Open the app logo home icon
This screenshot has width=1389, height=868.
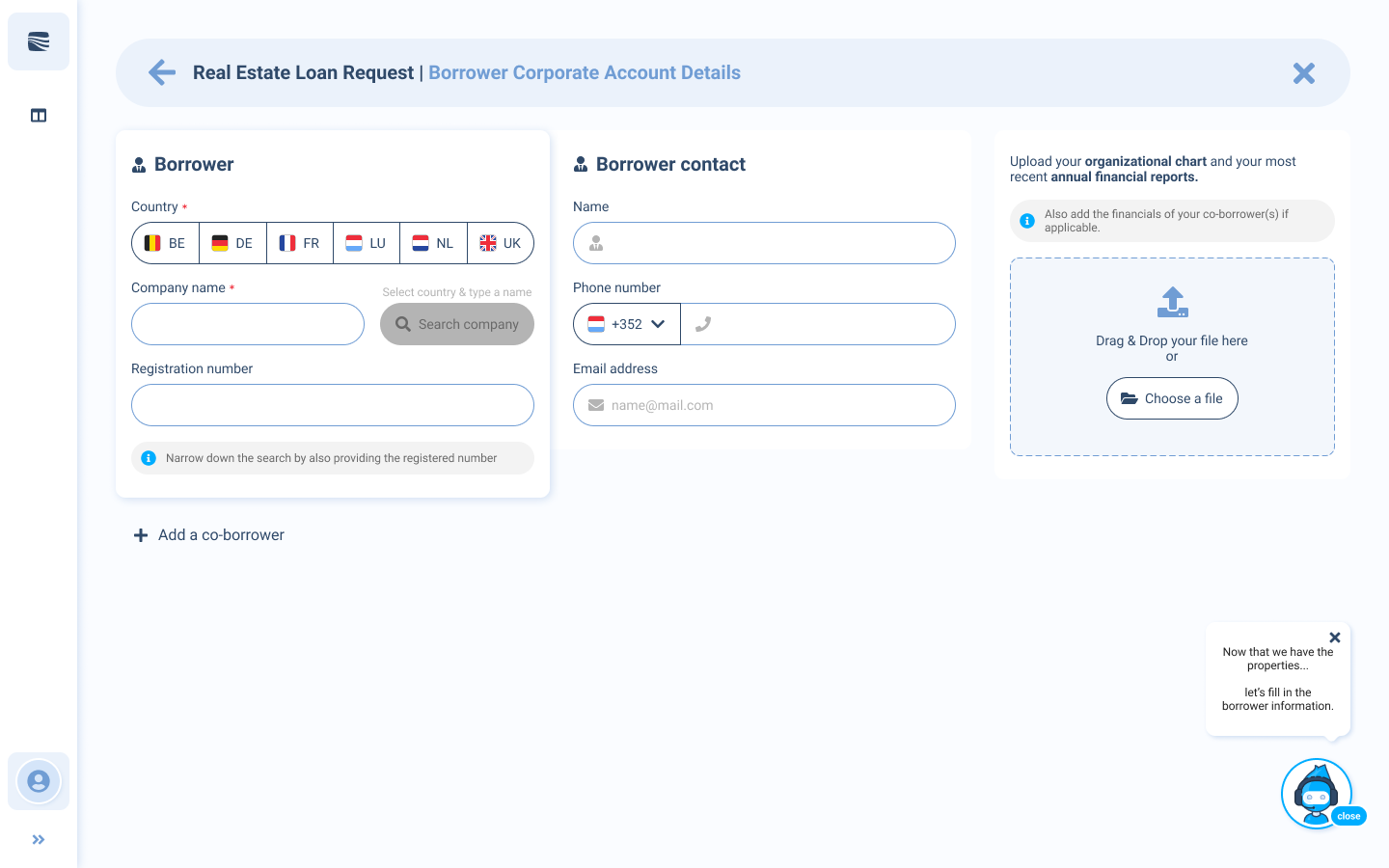pos(39,41)
